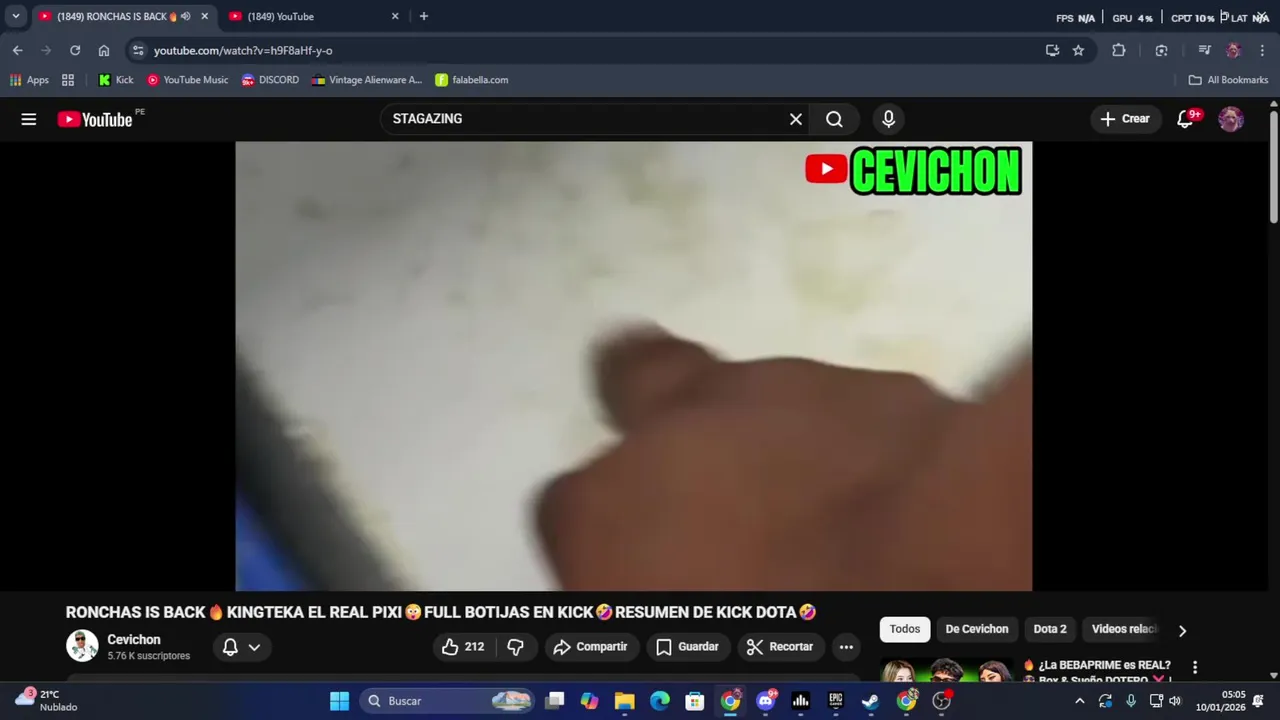The image size is (1280, 720).
Task: Open the YouTube Music bookmark
Action: click(x=187, y=80)
